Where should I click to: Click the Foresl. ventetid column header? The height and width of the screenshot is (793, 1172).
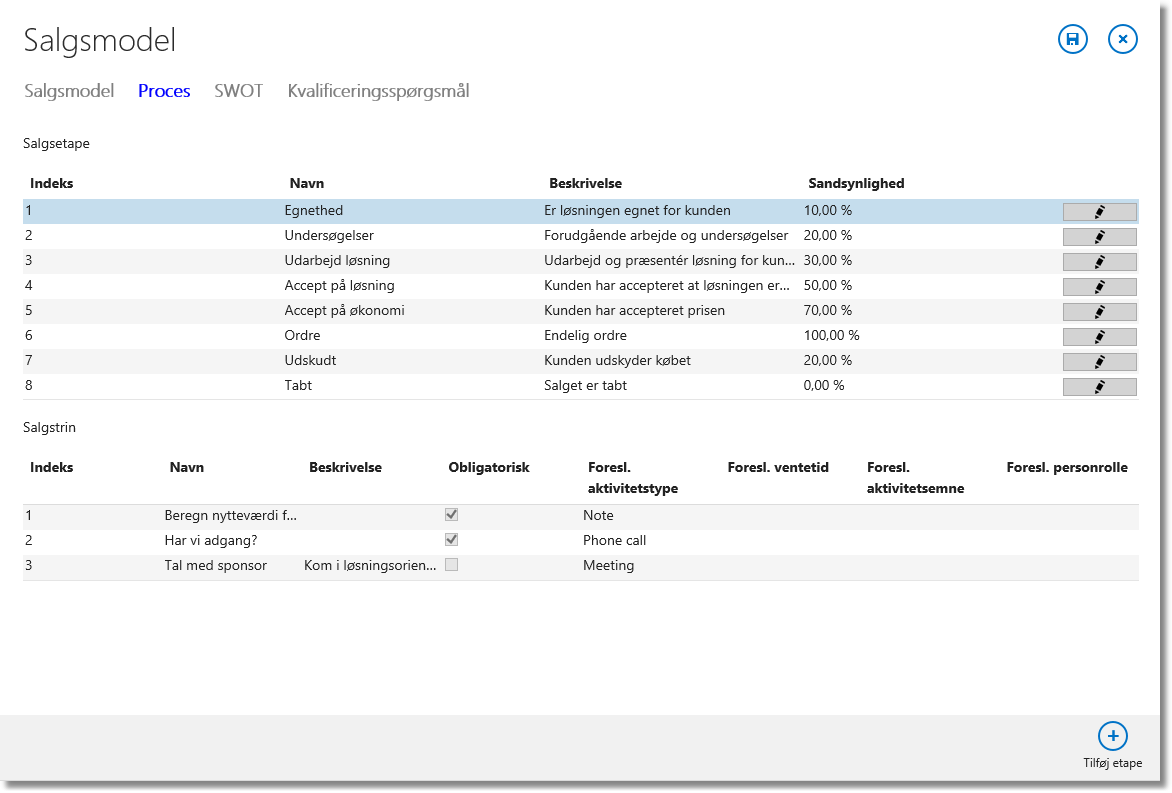pyautogui.click(x=778, y=468)
